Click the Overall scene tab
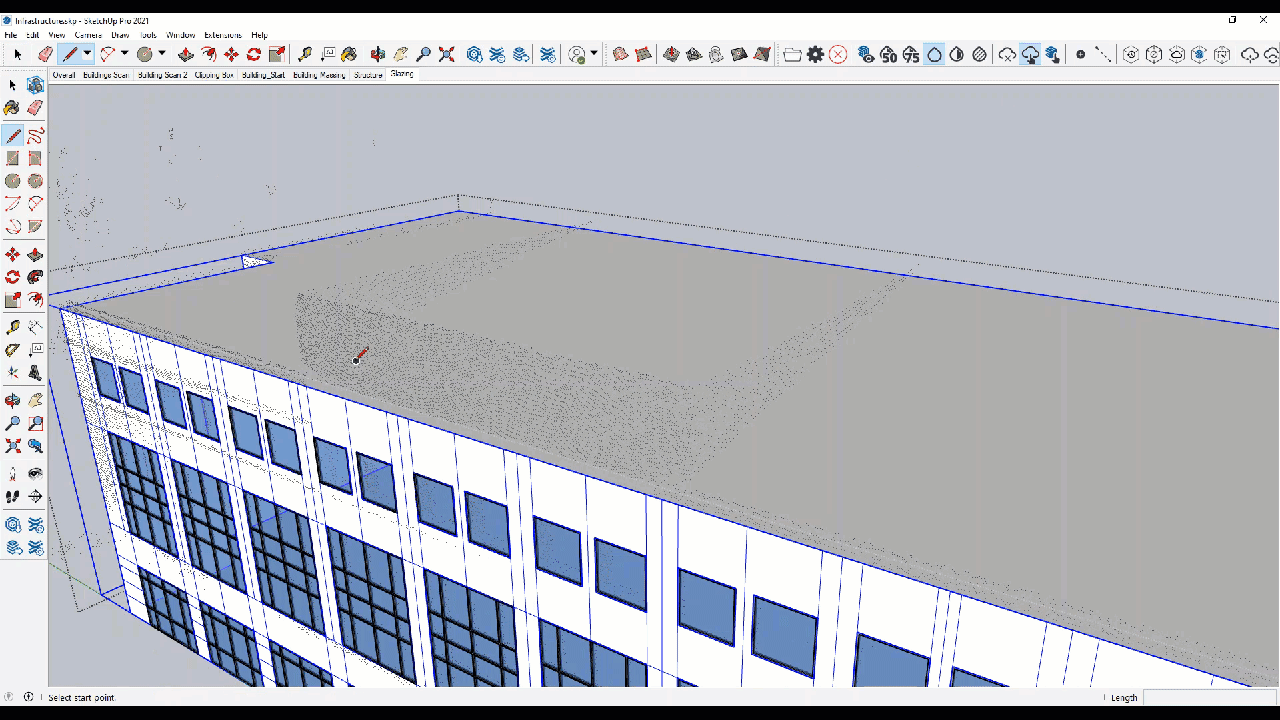Screen dimensions: 1280x720 click(63, 74)
